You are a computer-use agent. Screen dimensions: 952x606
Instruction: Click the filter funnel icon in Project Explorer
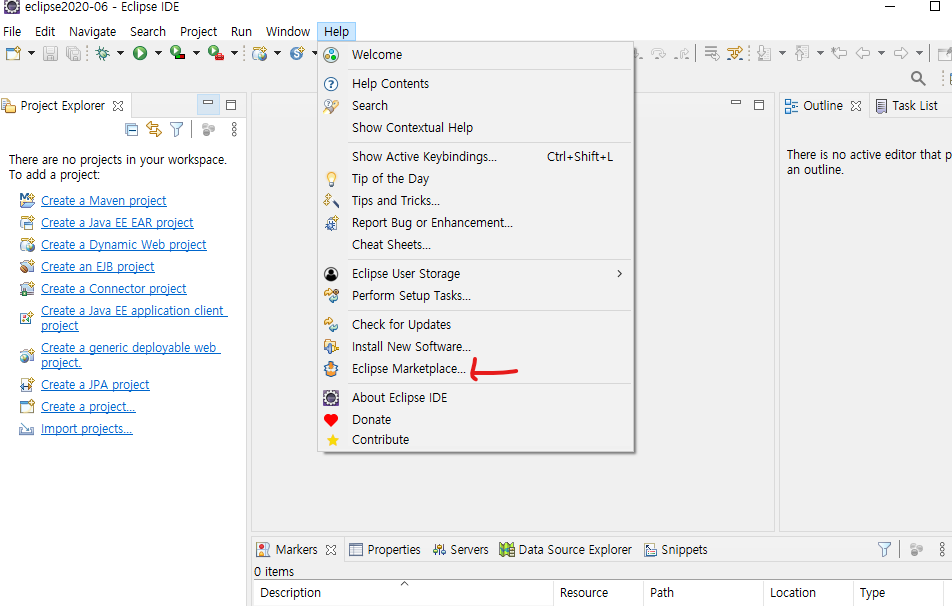click(x=176, y=129)
